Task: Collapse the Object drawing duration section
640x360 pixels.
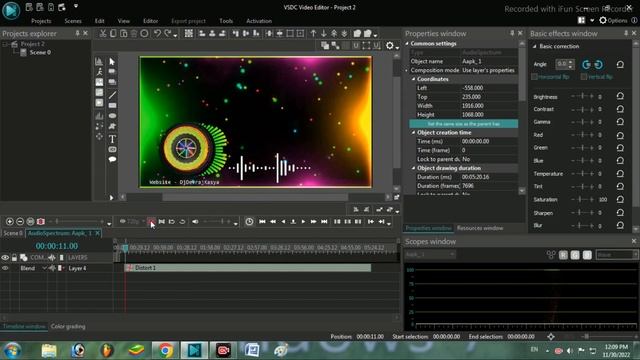Action: [413, 168]
